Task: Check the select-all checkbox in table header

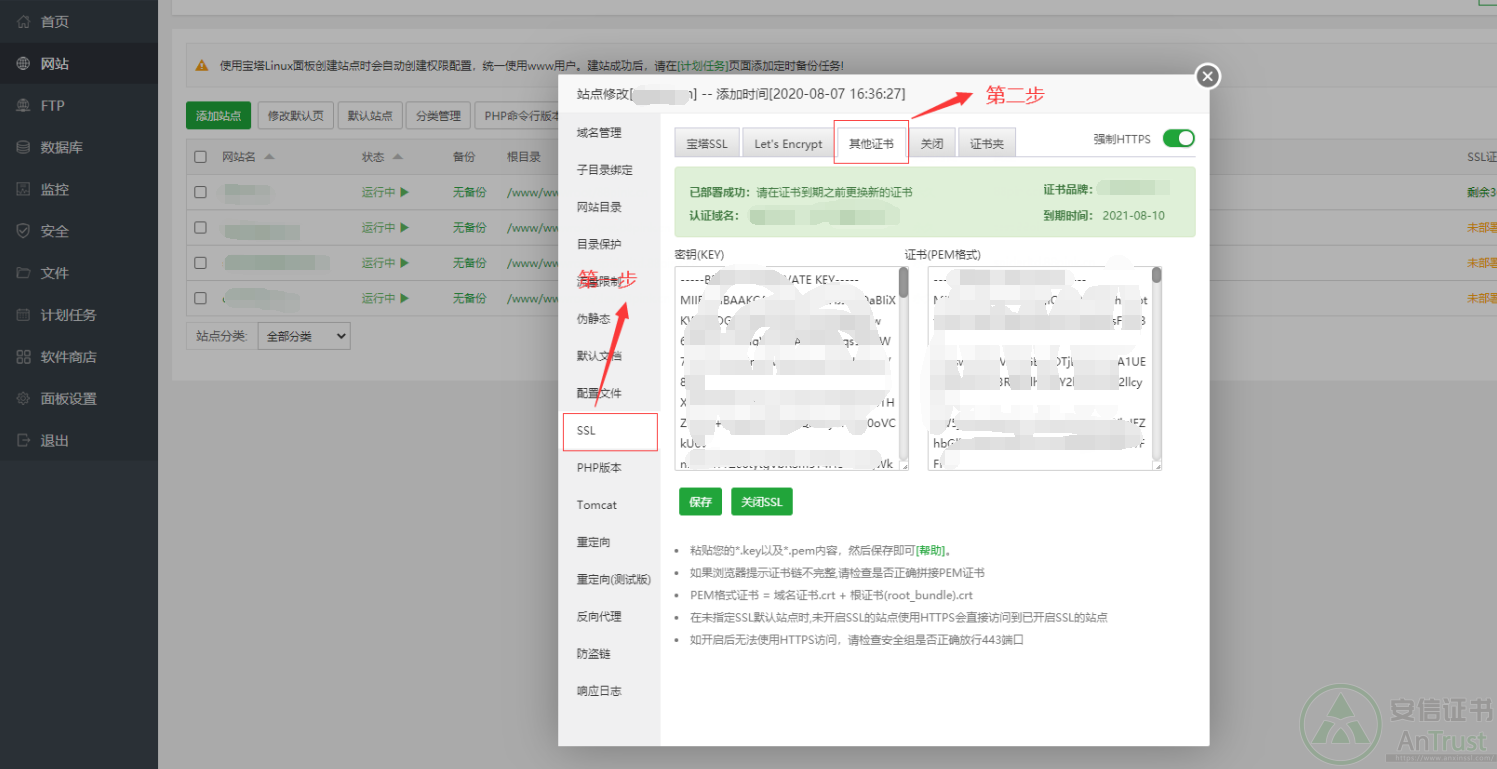Action: coord(201,157)
